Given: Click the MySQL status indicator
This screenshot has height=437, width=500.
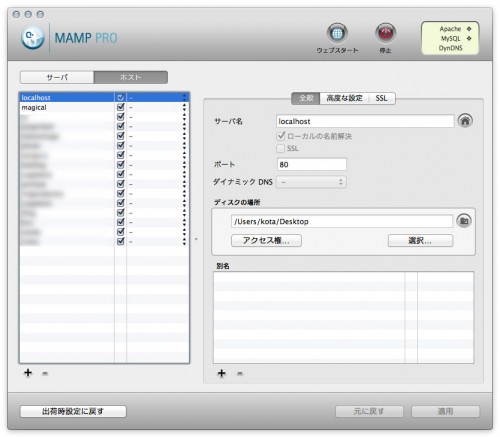Looking at the screenshot, I should 469,38.
